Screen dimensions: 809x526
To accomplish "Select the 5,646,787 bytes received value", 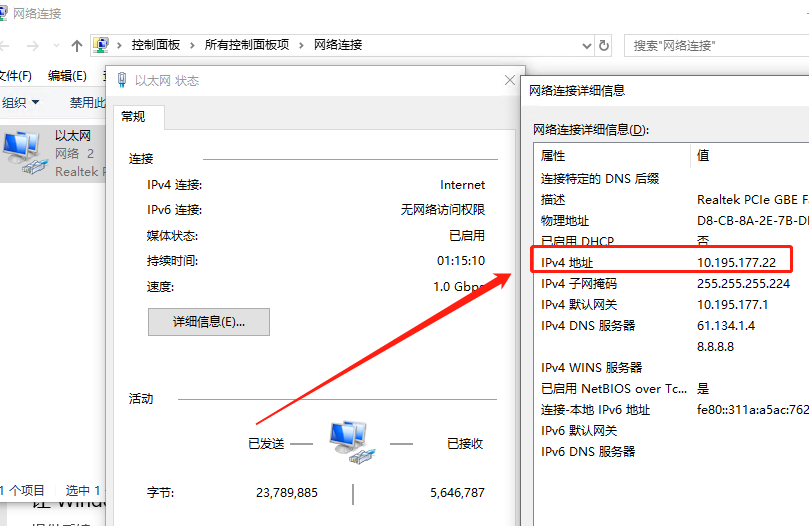I will point(457,493).
